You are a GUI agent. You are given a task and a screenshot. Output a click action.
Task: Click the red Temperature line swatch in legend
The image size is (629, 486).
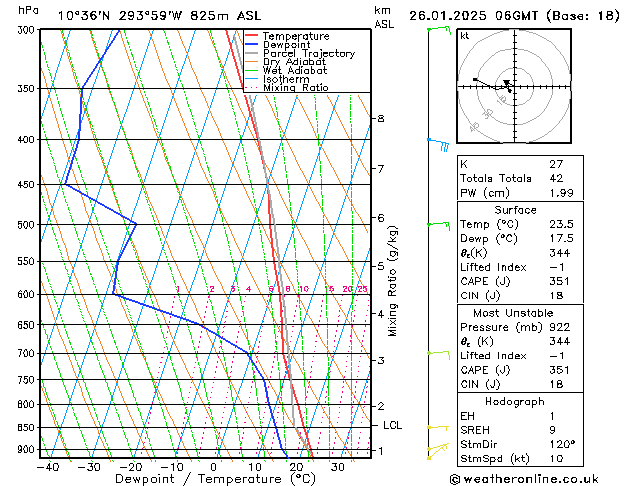click(252, 36)
